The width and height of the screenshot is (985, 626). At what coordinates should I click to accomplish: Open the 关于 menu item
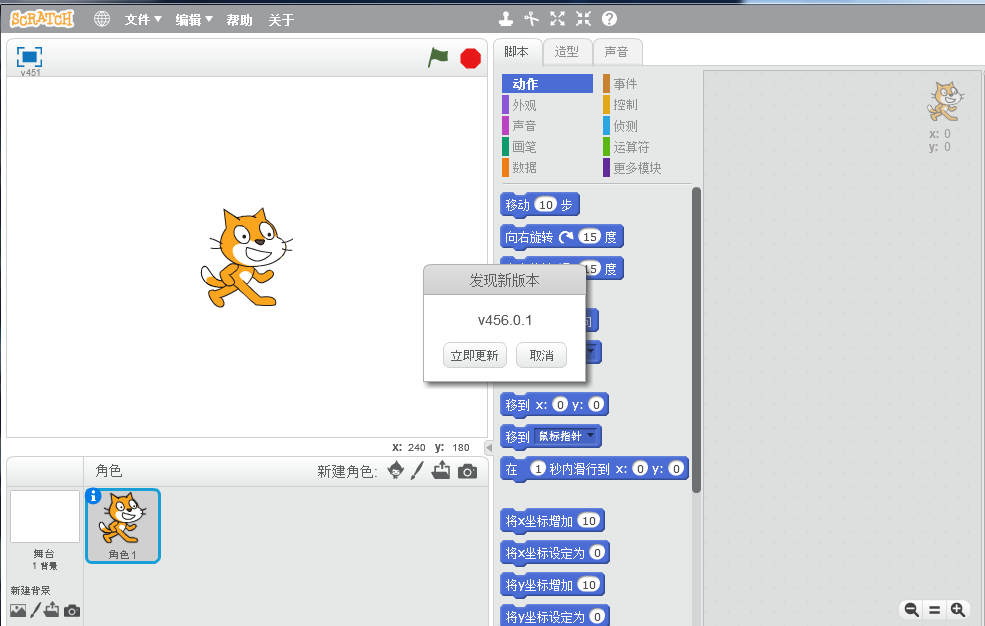(281, 20)
